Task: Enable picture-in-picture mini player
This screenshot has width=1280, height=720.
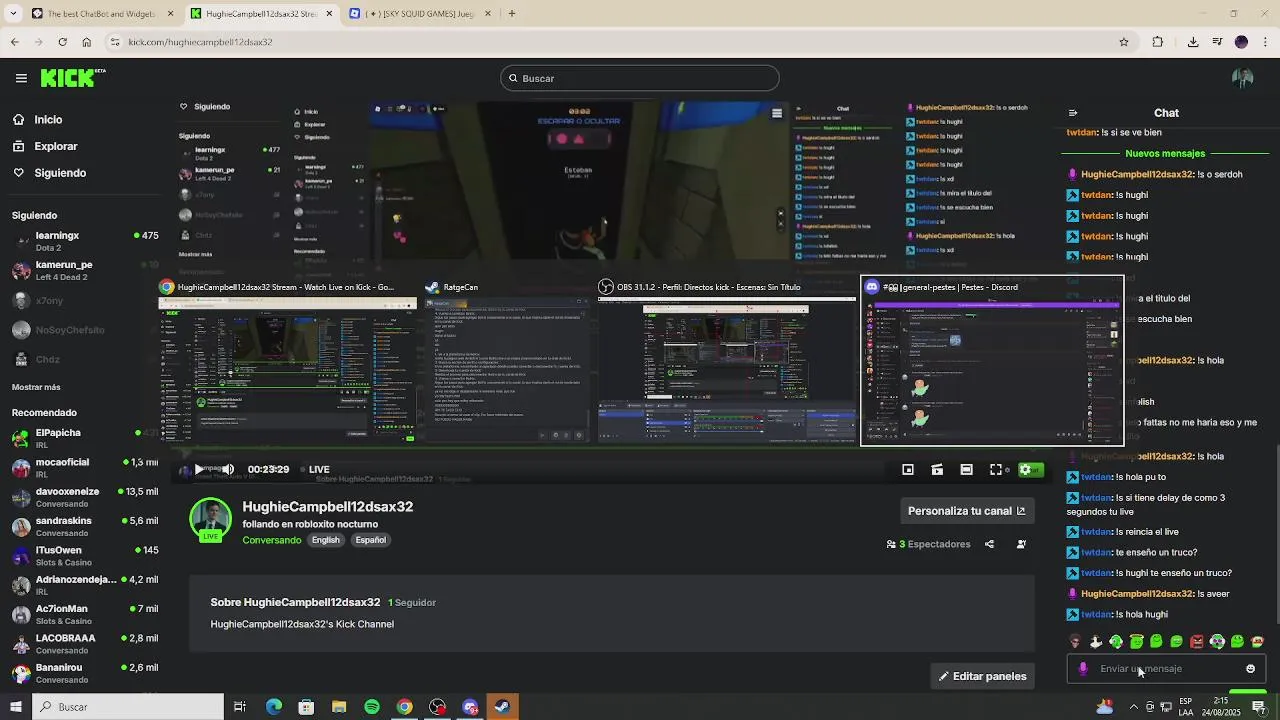Action: coord(908,469)
